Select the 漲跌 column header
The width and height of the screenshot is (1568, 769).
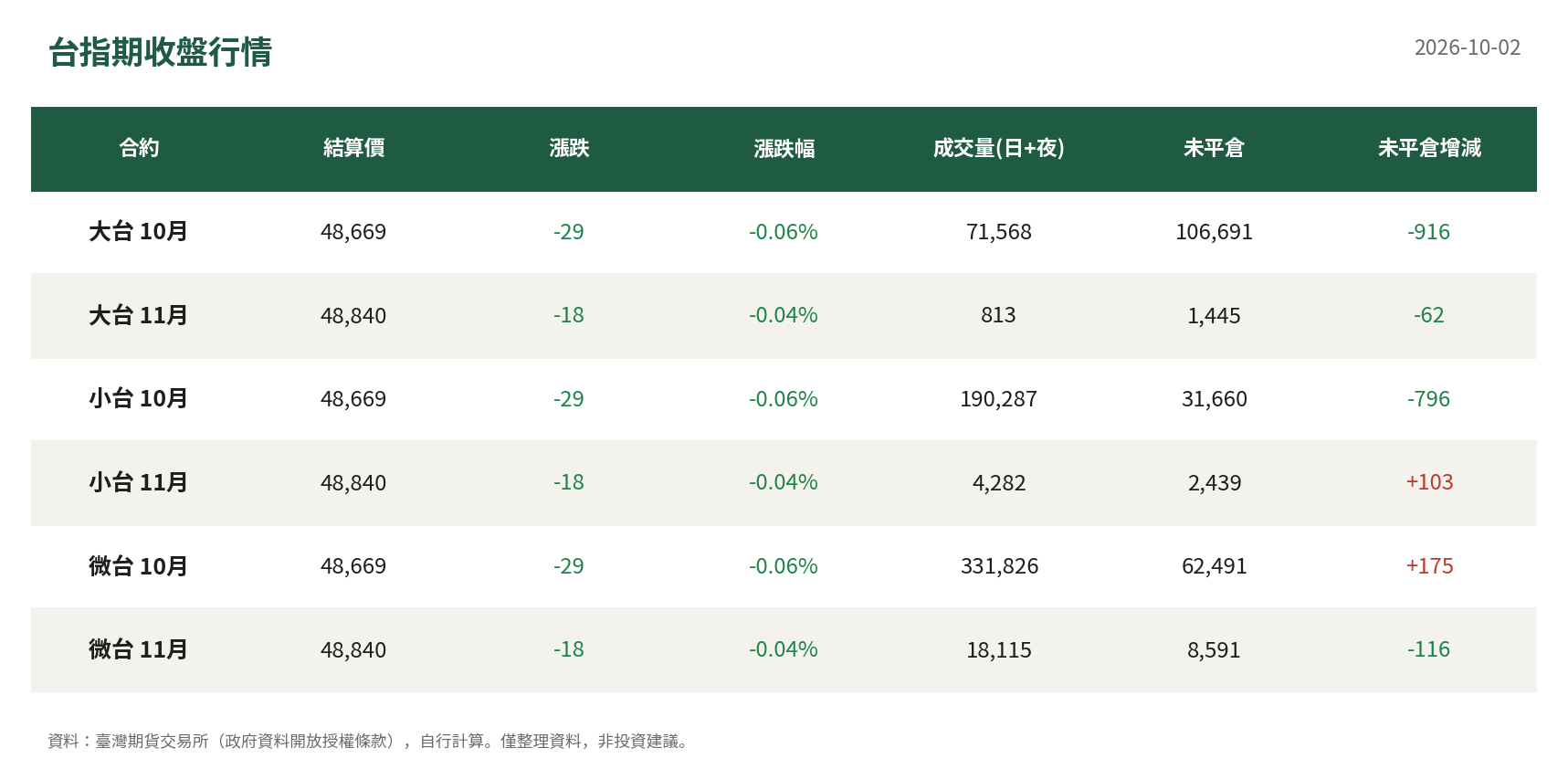pyautogui.click(x=569, y=148)
